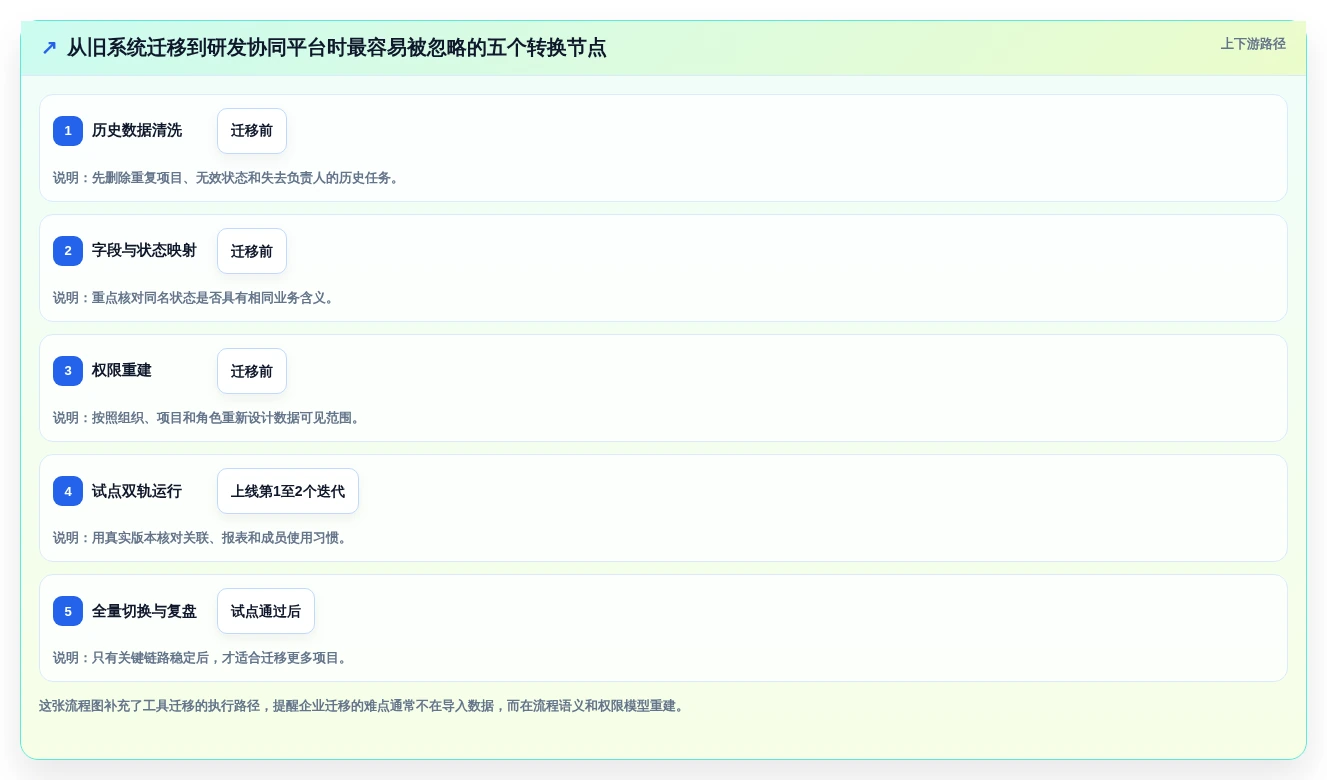Viewport: 1327px width, 780px height.
Task: Select the 全量切换与复盘 step title
Action: click(x=144, y=610)
